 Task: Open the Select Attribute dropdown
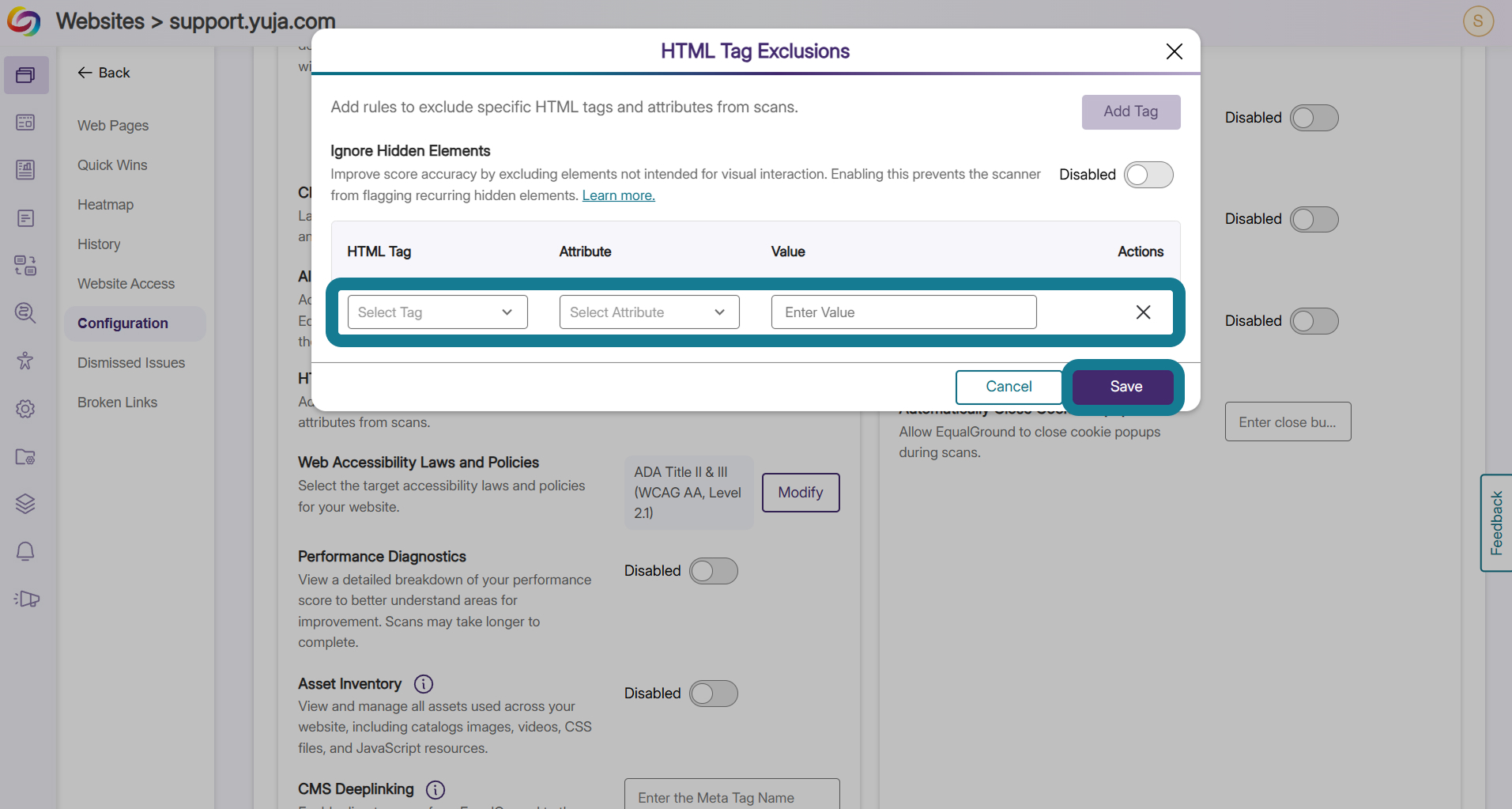tap(650, 312)
